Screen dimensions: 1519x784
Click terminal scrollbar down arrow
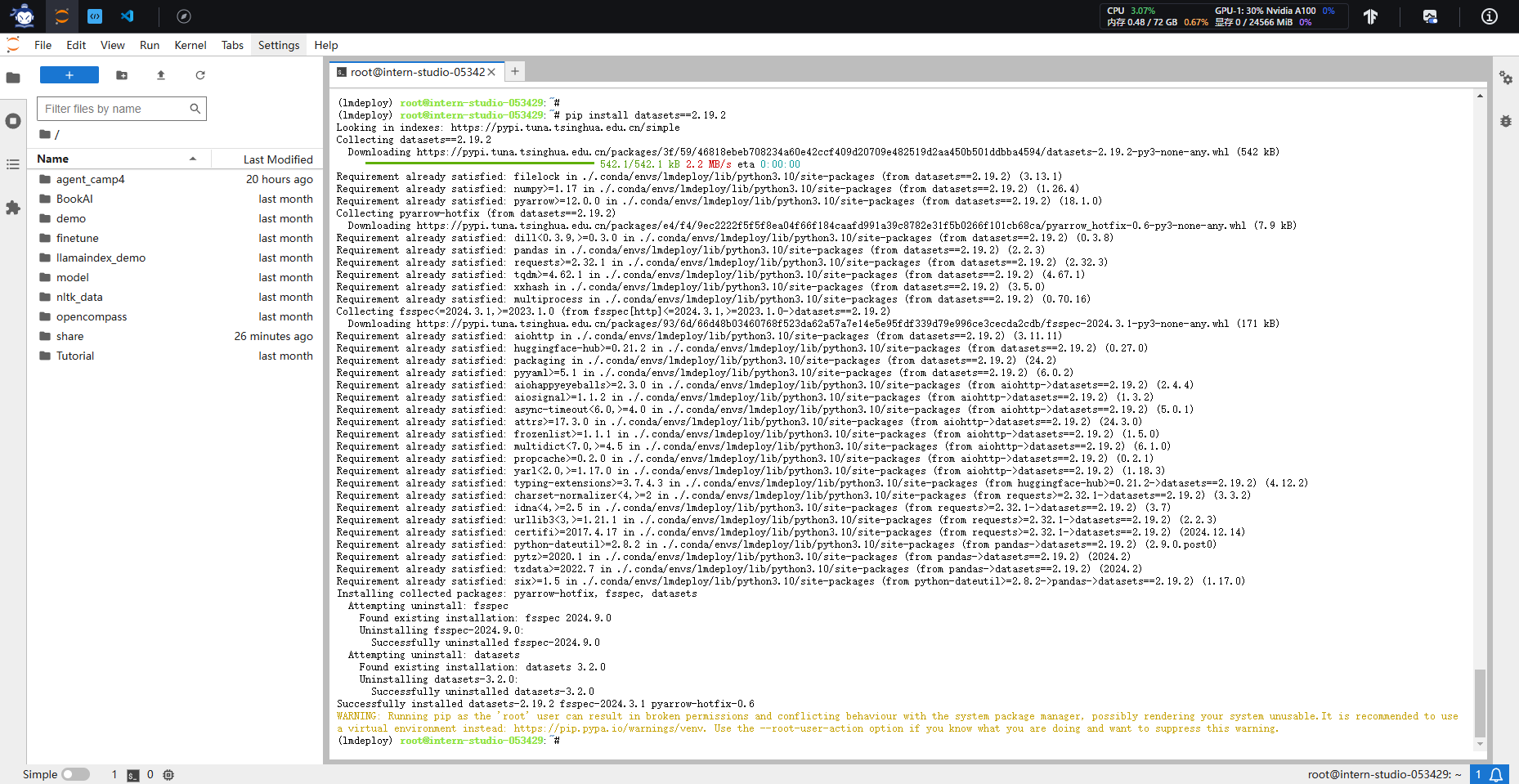(x=1480, y=743)
